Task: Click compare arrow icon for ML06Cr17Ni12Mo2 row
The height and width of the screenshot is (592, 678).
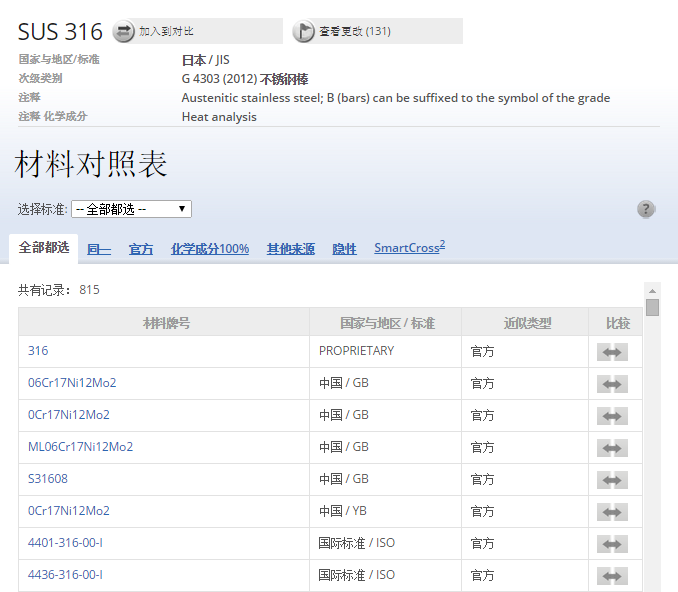Action: tap(612, 448)
